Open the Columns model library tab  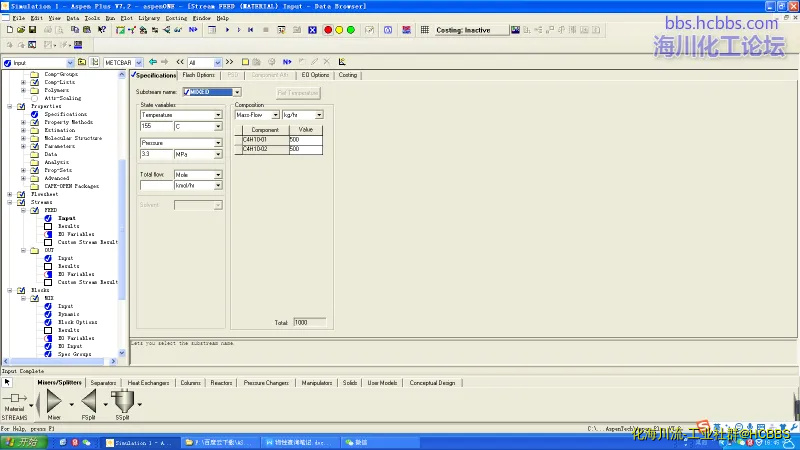190,383
